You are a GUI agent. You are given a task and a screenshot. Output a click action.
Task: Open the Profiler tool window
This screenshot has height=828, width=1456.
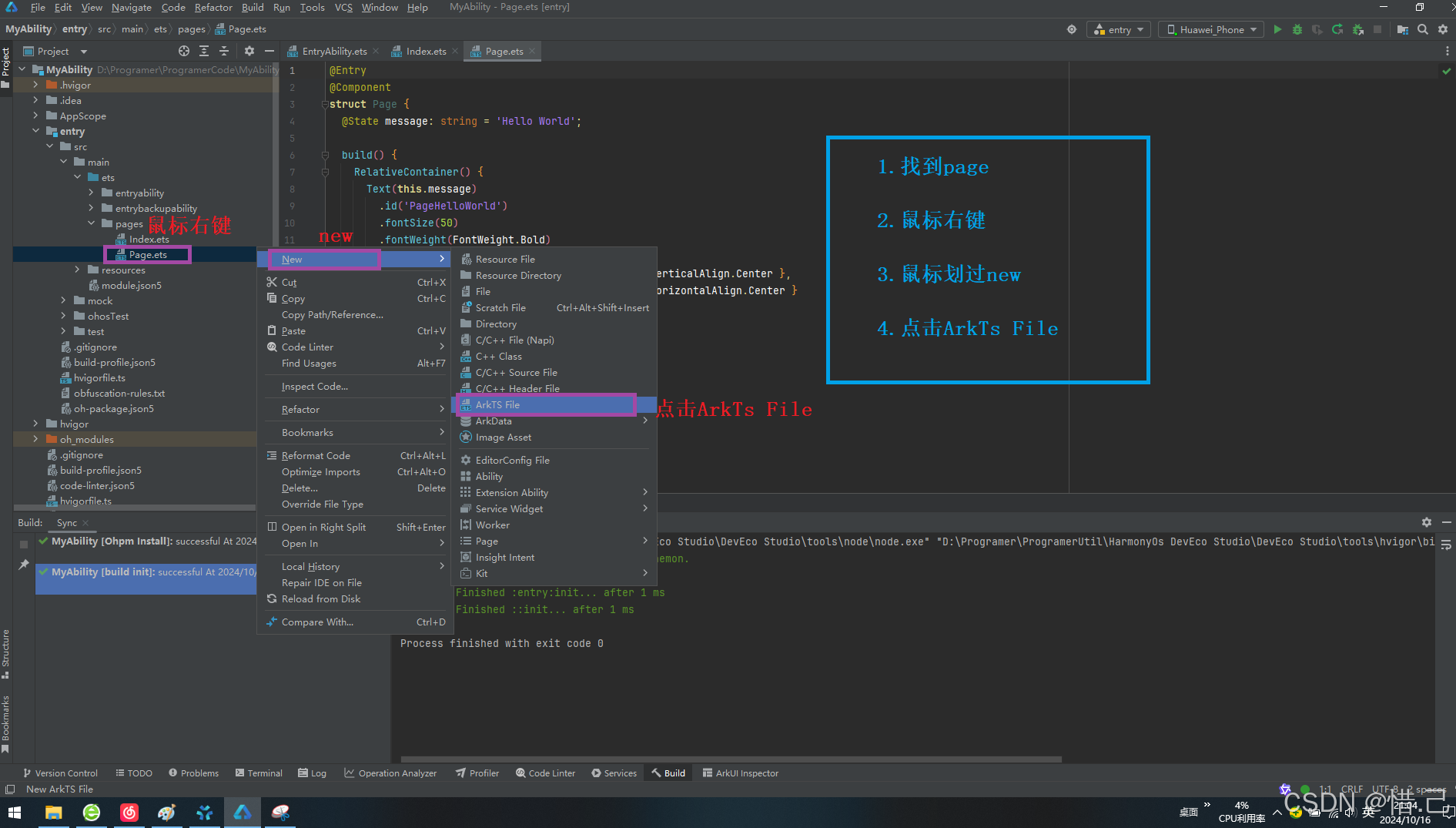coord(477,773)
